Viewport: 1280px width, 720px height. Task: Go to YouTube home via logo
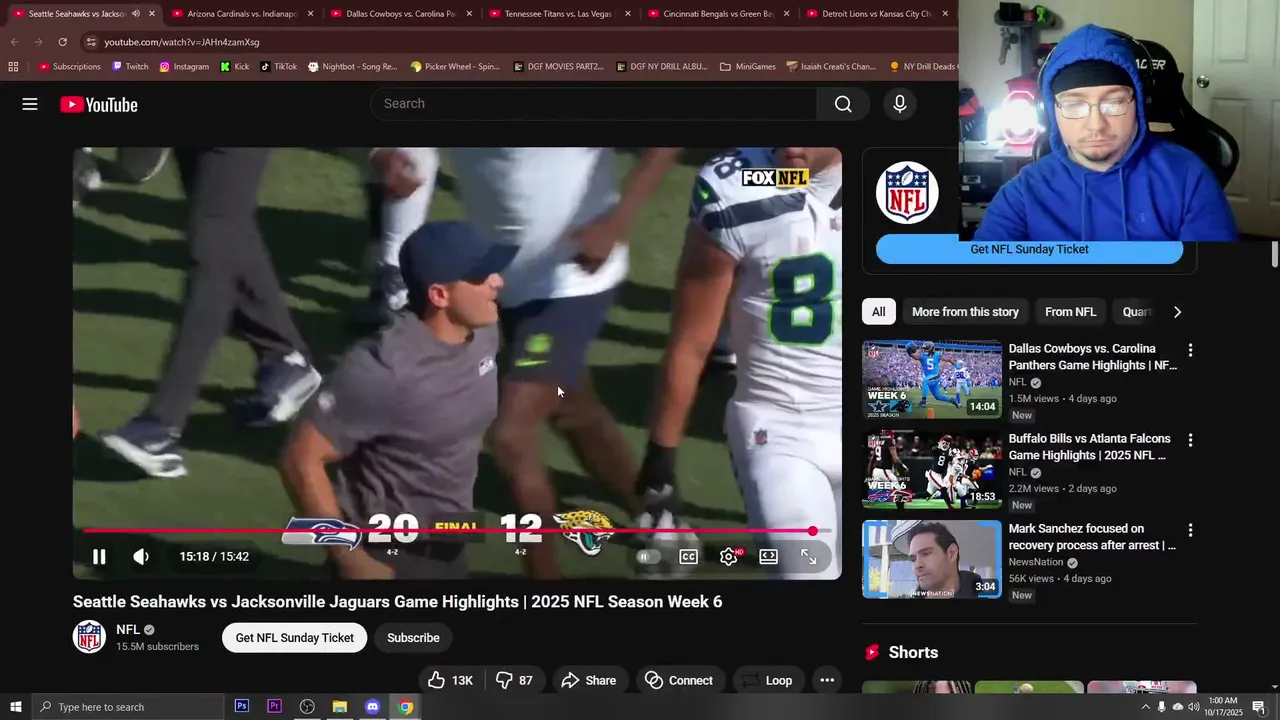tap(98, 104)
